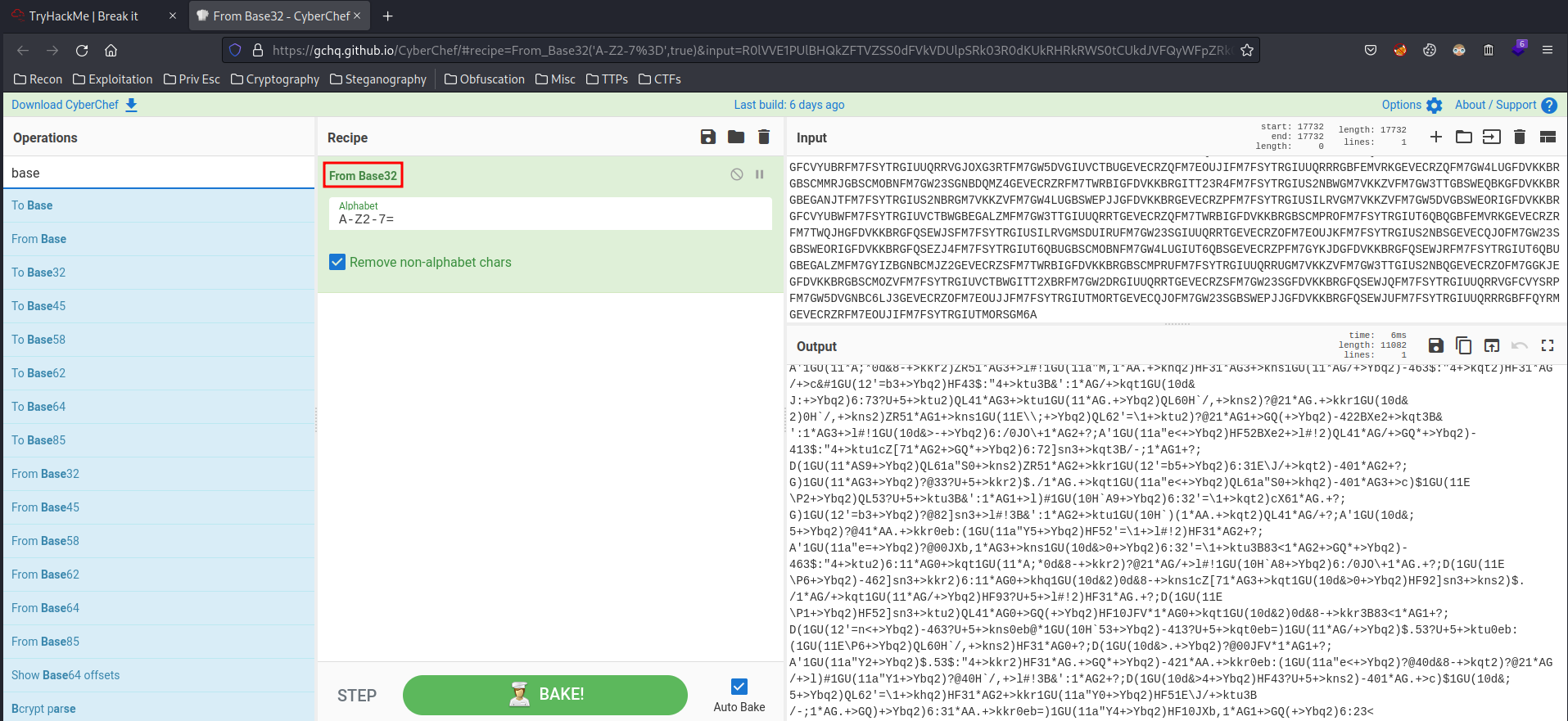Screen dimensions: 1568x721
Task: Edit the Alphabet field A-Z2-7=
Action: tap(550, 214)
